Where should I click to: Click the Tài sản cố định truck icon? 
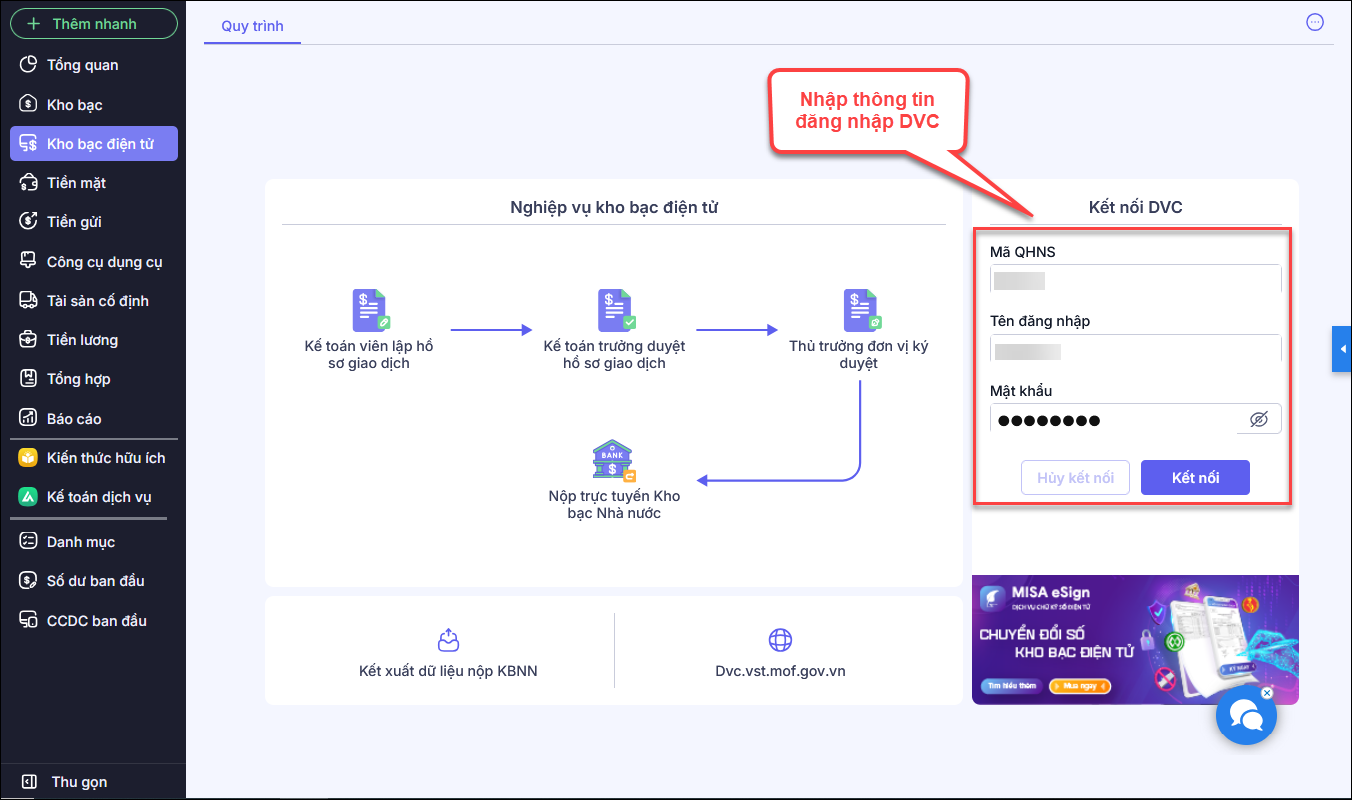click(x=29, y=301)
